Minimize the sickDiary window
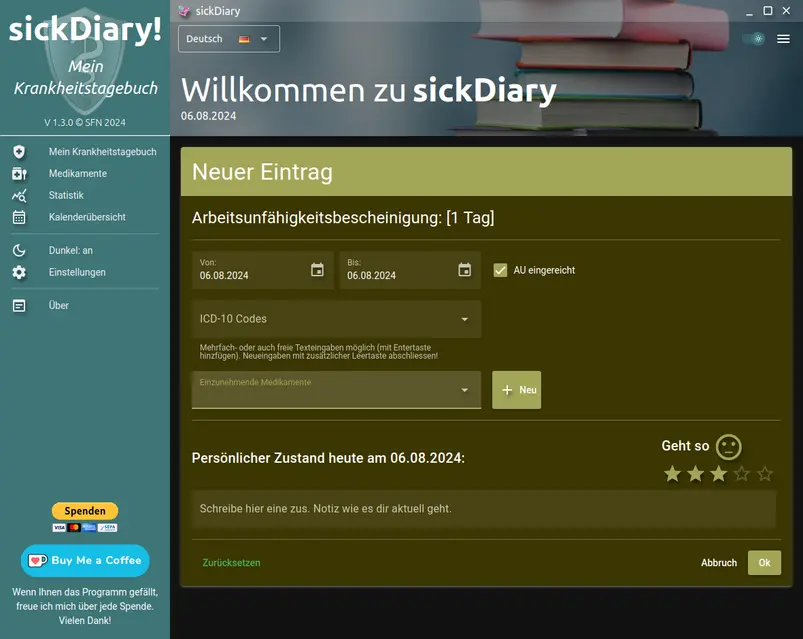The width and height of the screenshot is (803, 639). pyautogui.click(x=749, y=12)
